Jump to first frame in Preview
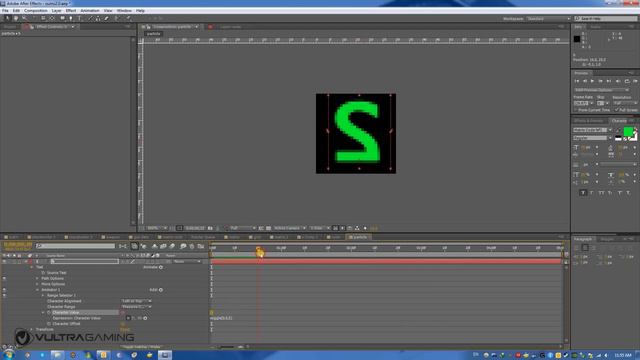The height and width of the screenshot is (360, 640). pos(577,81)
